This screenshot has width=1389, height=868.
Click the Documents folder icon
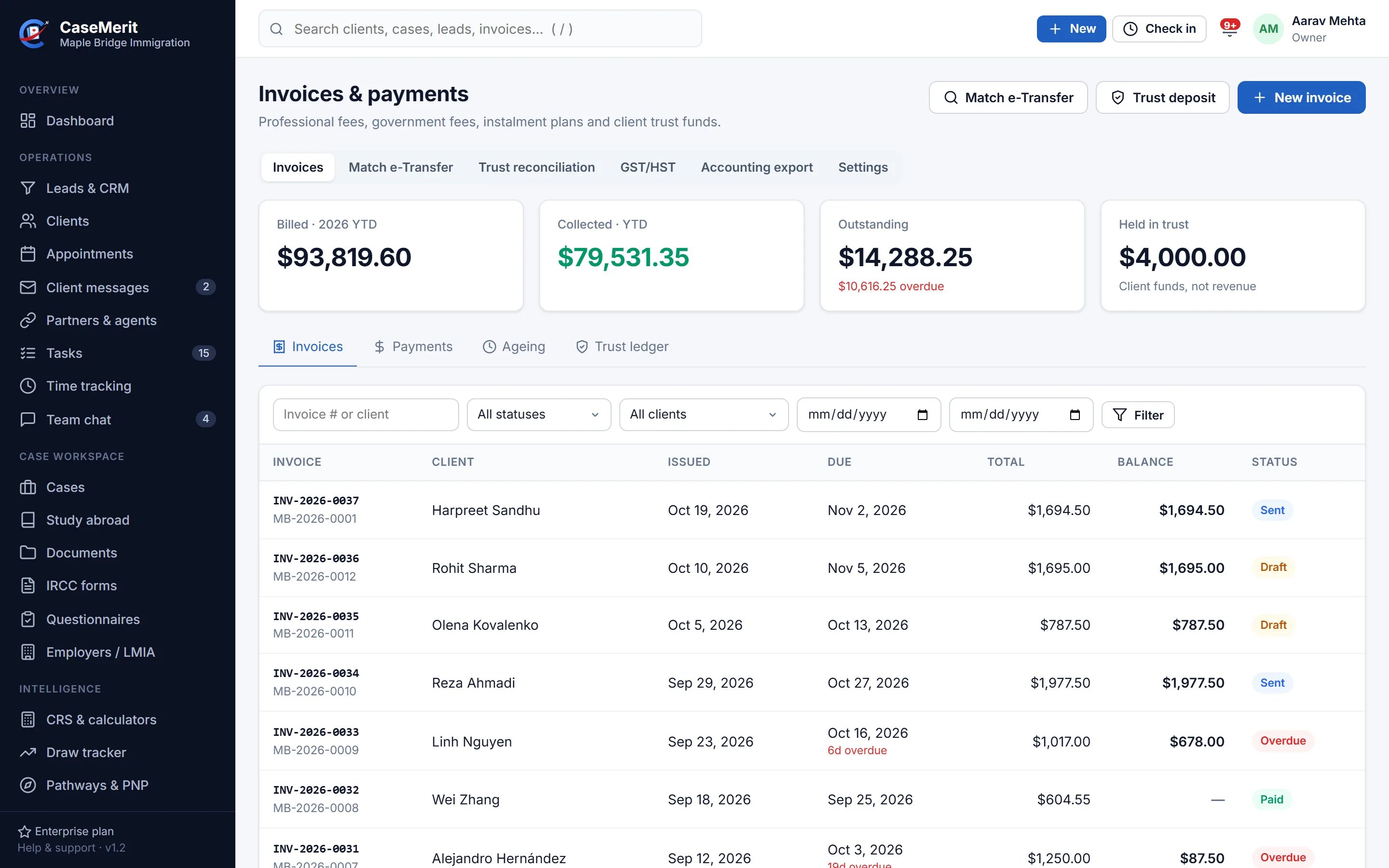pyautogui.click(x=27, y=552)
